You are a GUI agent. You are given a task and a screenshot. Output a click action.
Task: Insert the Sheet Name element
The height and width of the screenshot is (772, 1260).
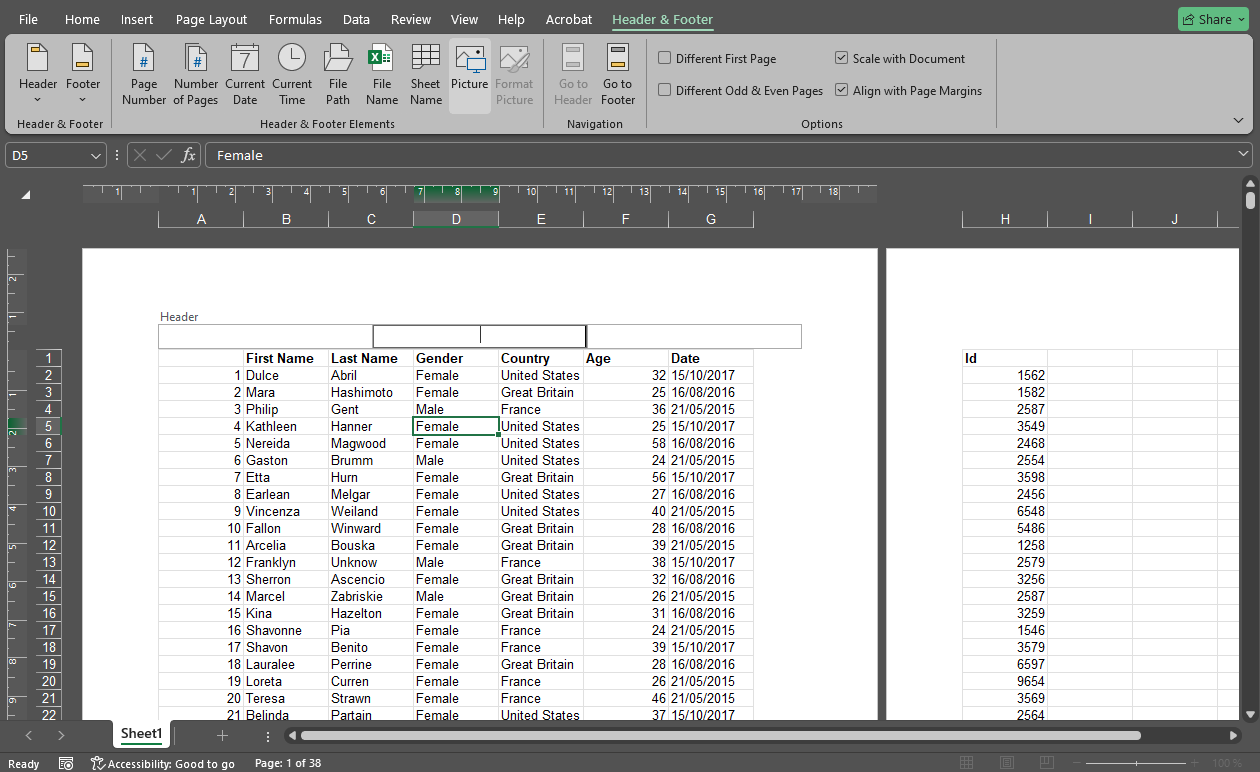pyautogui.click(x=426, y=74)
